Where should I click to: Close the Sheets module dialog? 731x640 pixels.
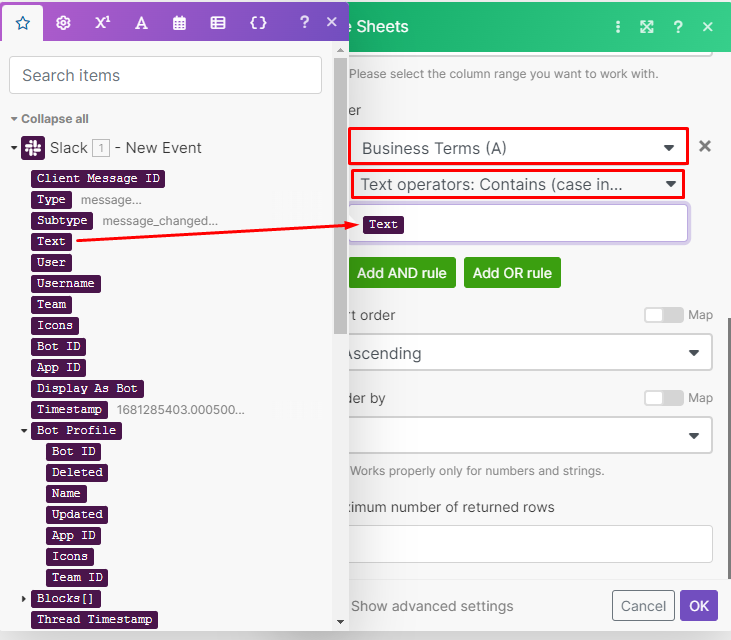tap(708, 27)
